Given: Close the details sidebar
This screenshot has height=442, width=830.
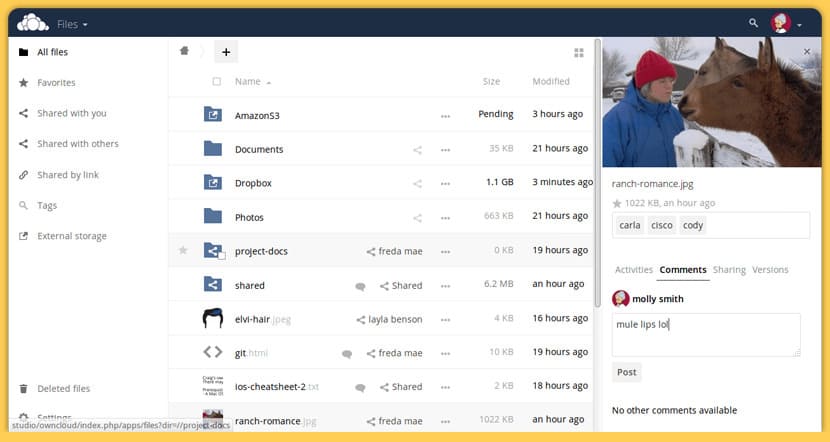Looking at the screenshot, I should [x=807, y=51].
